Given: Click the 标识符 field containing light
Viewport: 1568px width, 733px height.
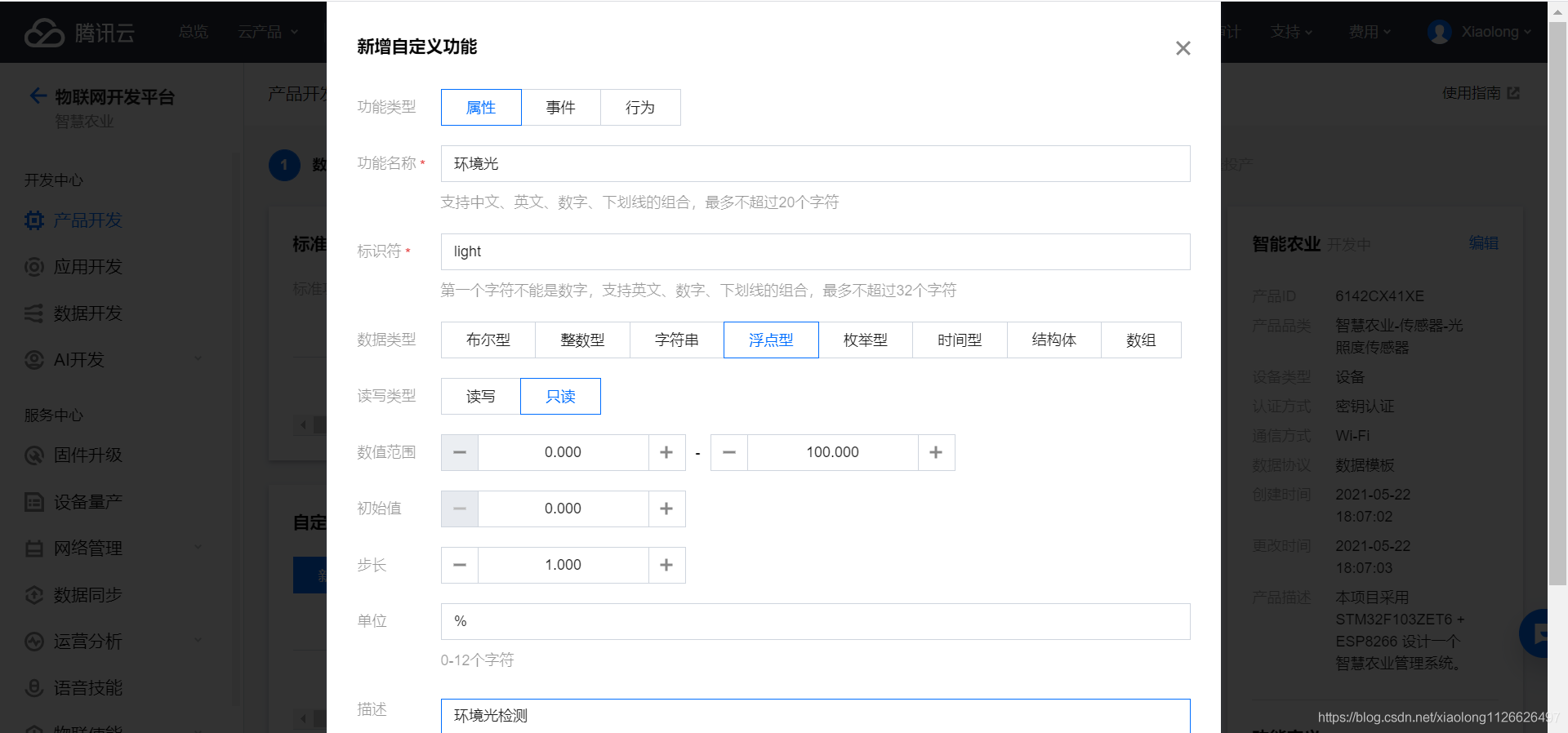Looking at the screenshot, I should (815, 251).
